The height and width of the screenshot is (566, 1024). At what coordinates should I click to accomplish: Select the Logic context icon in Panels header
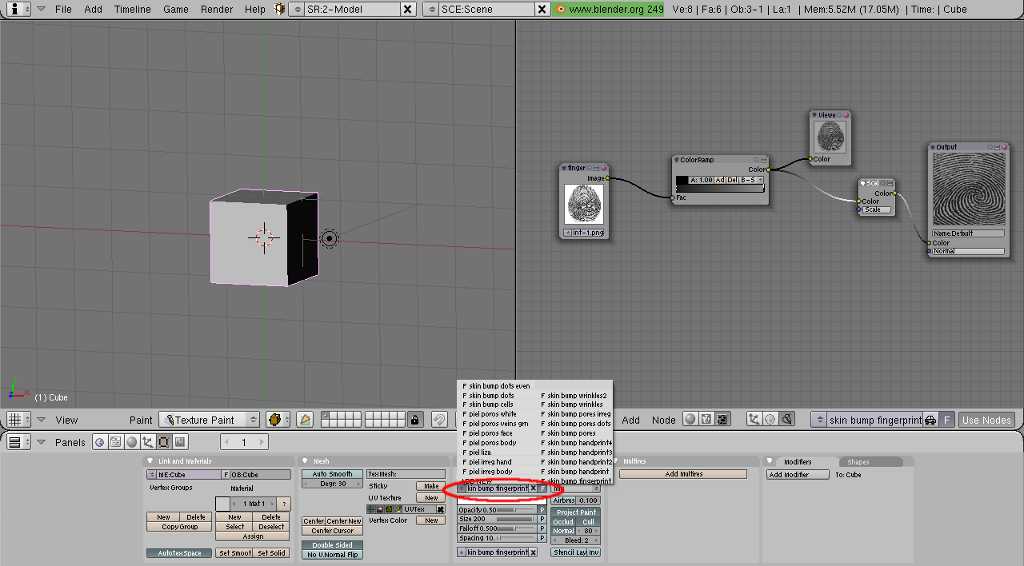(x=100, y=442)
